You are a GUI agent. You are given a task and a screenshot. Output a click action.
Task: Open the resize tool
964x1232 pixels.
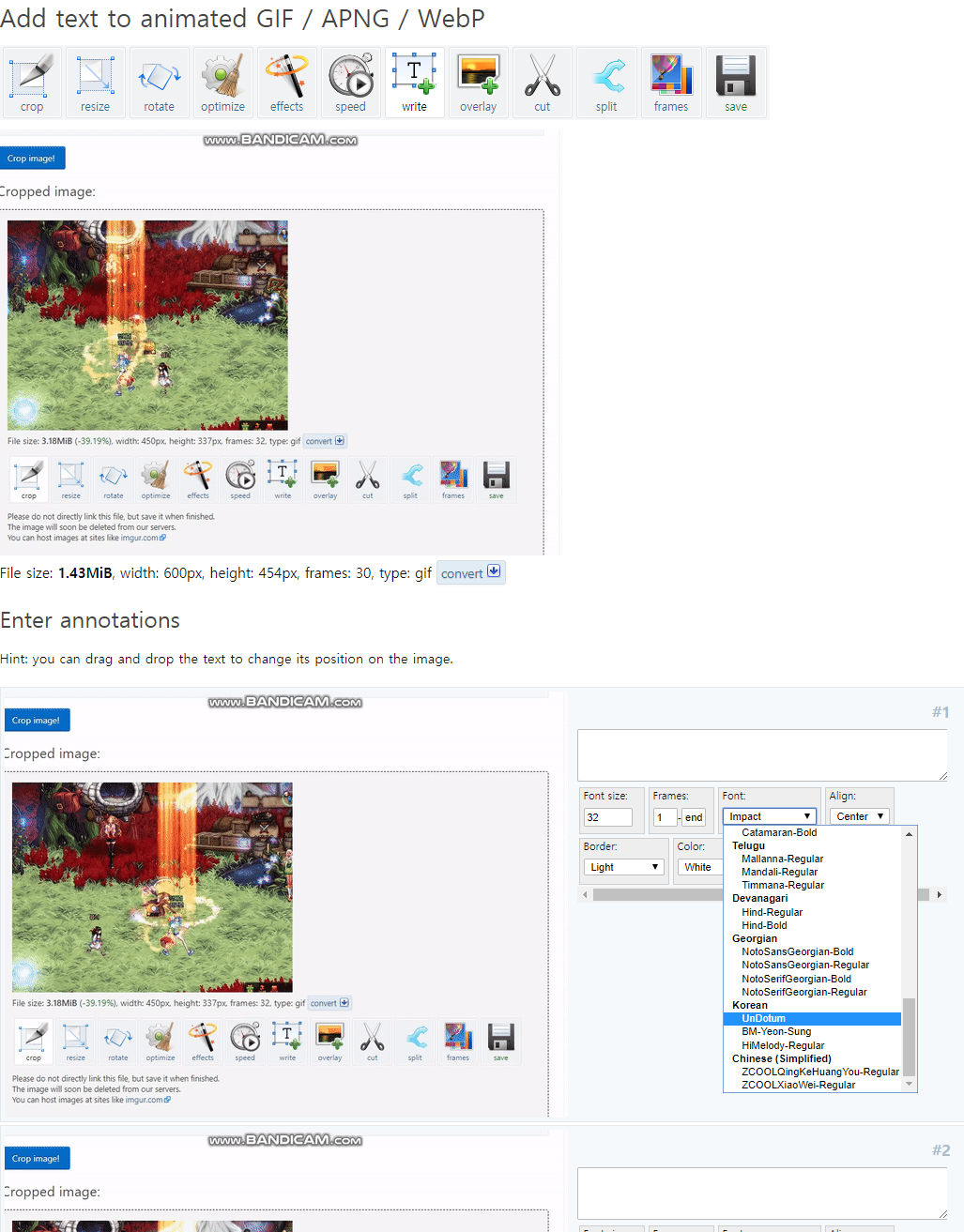coord(95,83)
